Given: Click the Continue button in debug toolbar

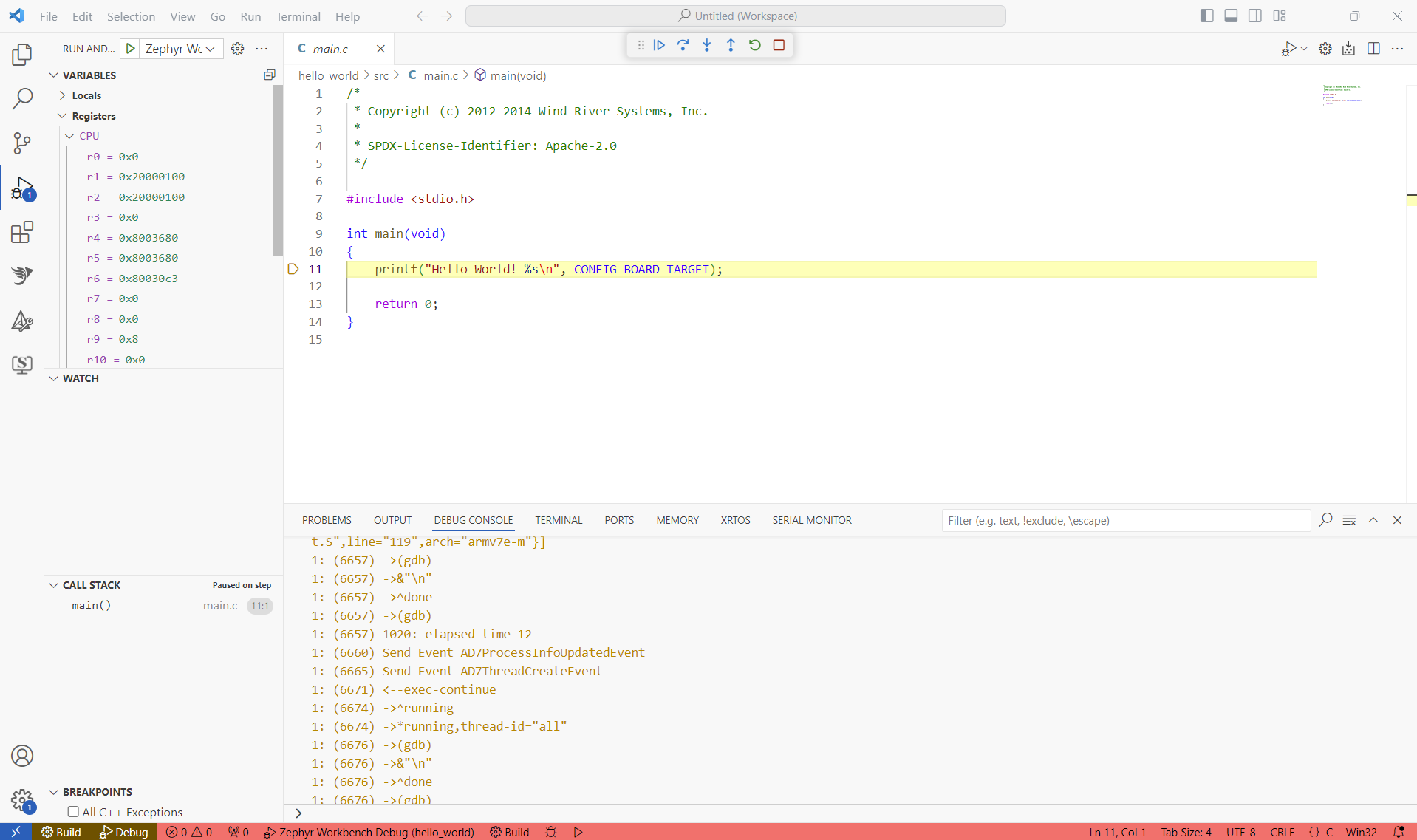Looking at the screenshot, I should point(658,45).
